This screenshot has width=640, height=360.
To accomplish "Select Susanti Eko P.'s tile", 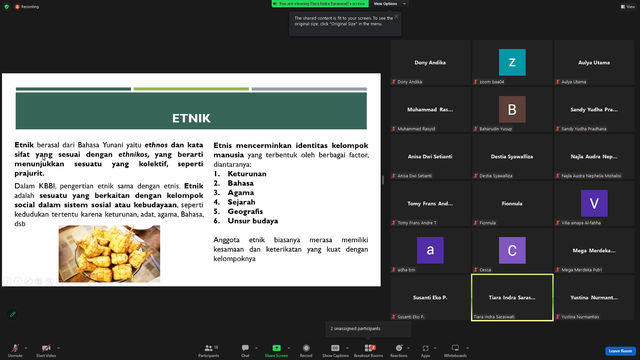I will 430,297.
